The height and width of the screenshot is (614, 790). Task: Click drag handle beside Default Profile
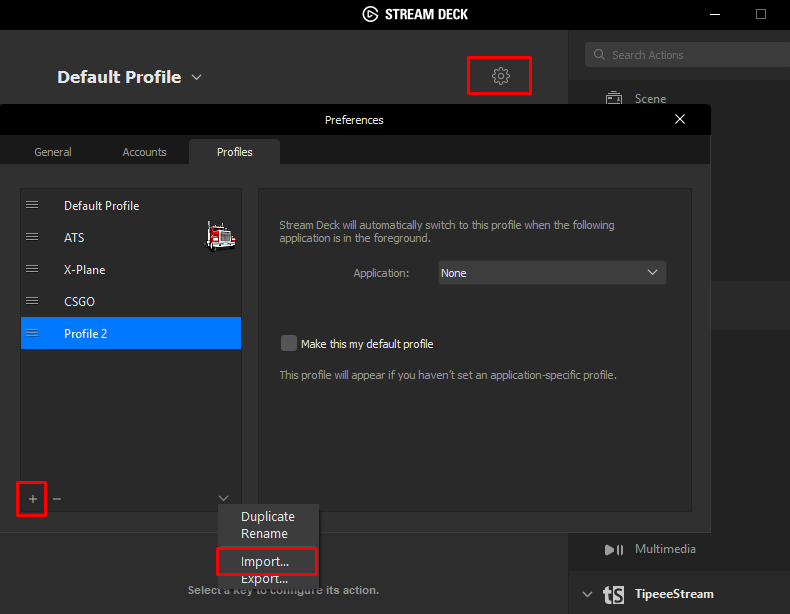(x=32, y=205)
